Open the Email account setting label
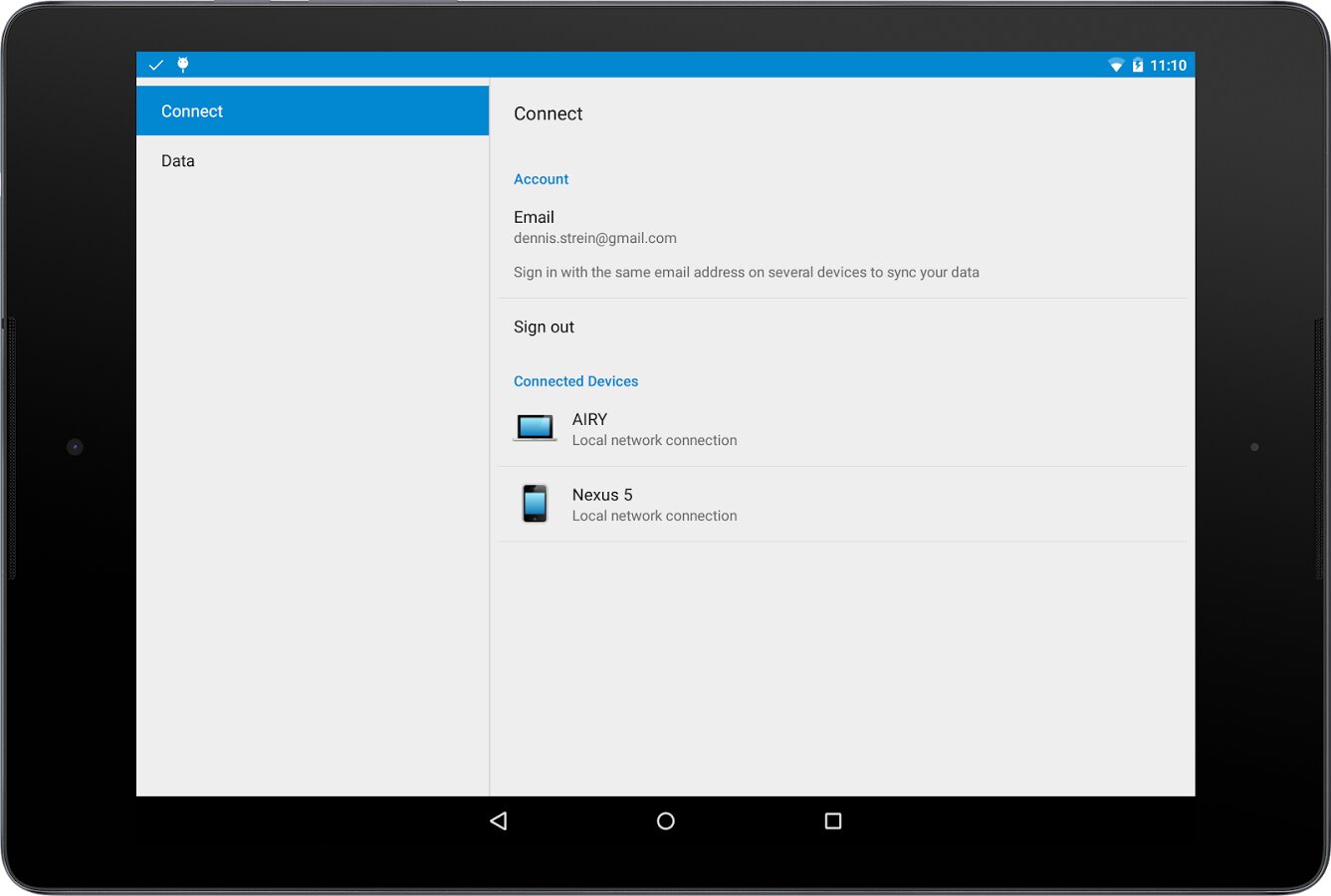The image size is (1331, 896). pos(534,217)
